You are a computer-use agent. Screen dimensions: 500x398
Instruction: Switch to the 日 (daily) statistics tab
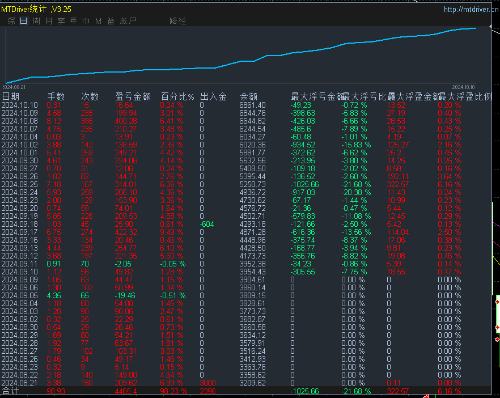[24, 21]
